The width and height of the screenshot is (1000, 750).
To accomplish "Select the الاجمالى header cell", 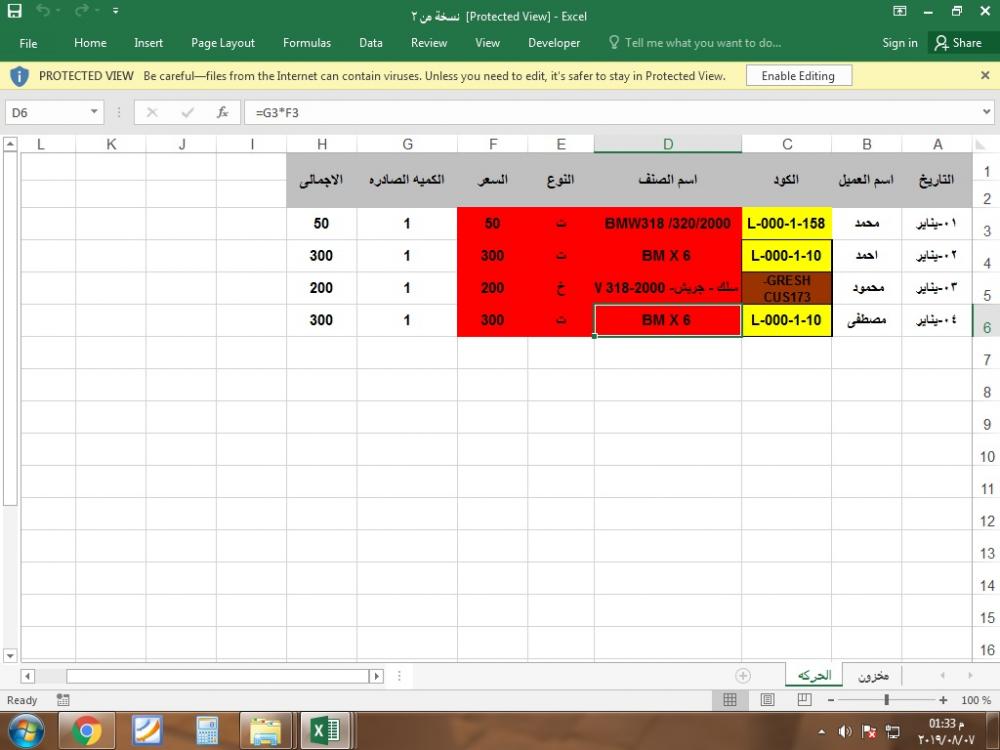I will pyautogui.click(x=321, y=180).
